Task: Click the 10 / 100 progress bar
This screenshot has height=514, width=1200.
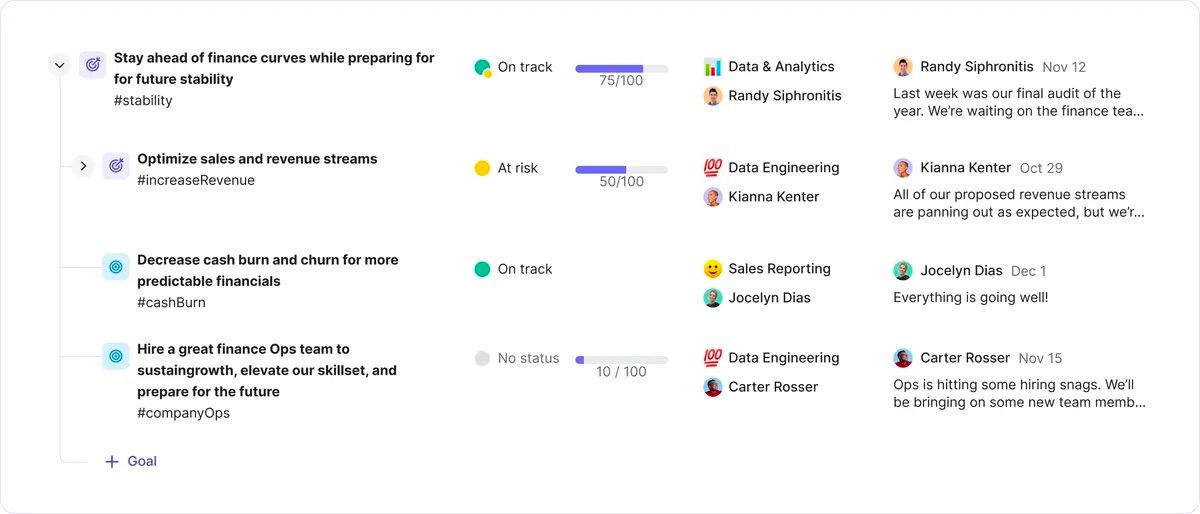Action: (x=621, y=360)
